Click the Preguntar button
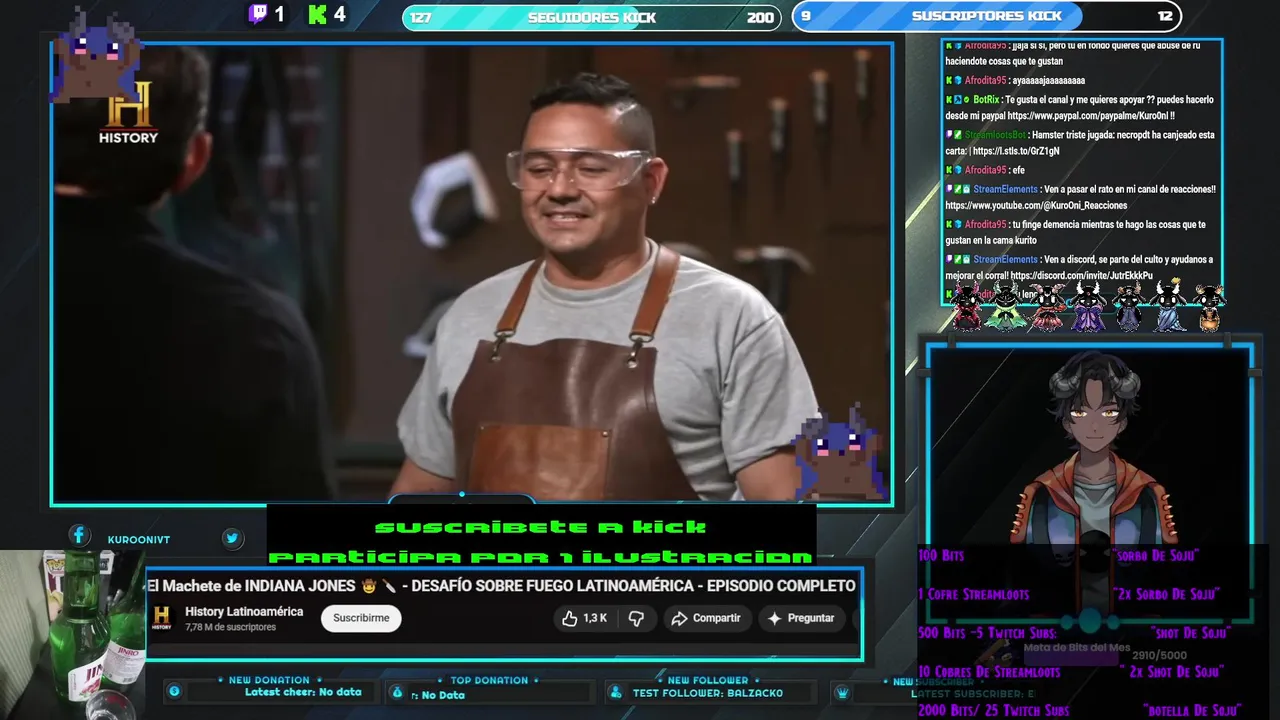Image resolution: width=1280 pixels, height=720 pixels. click(x=801, y=618)
